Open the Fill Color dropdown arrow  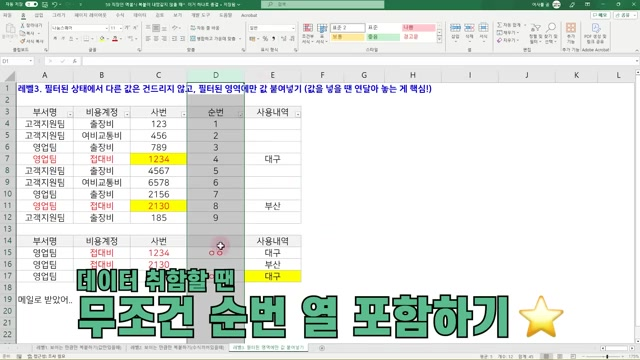[x=107, y=39]
